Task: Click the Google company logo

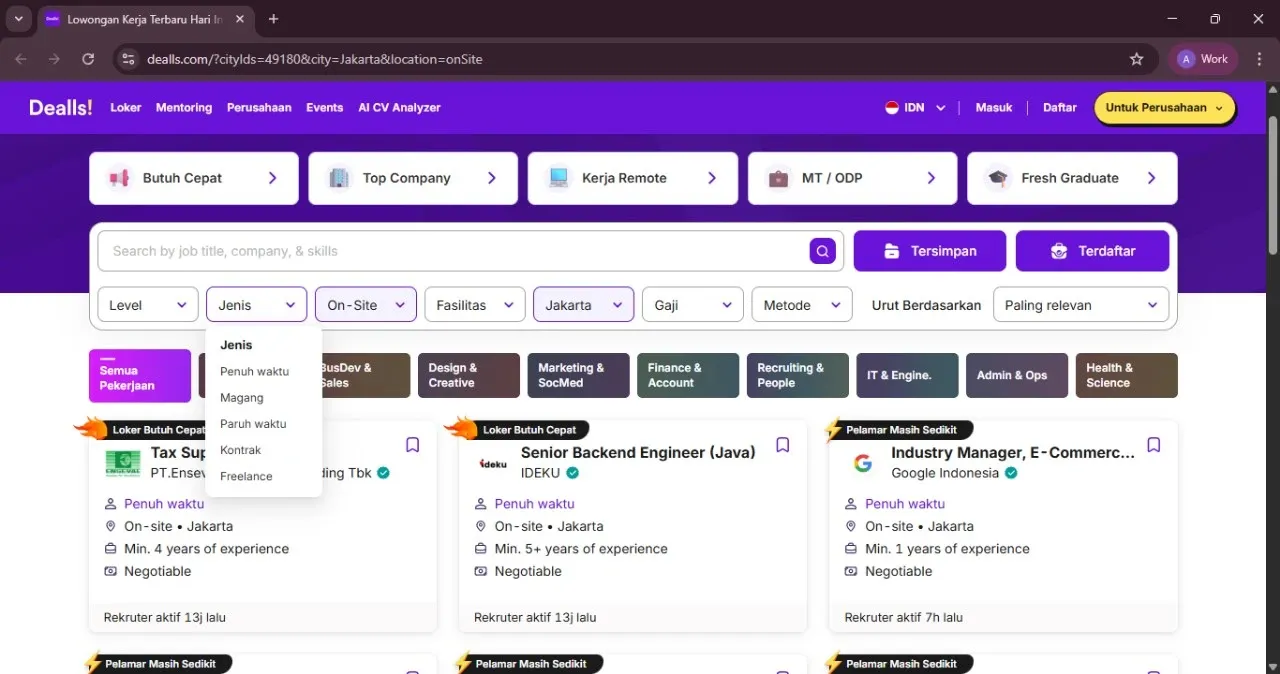Action: click(863, 463)
